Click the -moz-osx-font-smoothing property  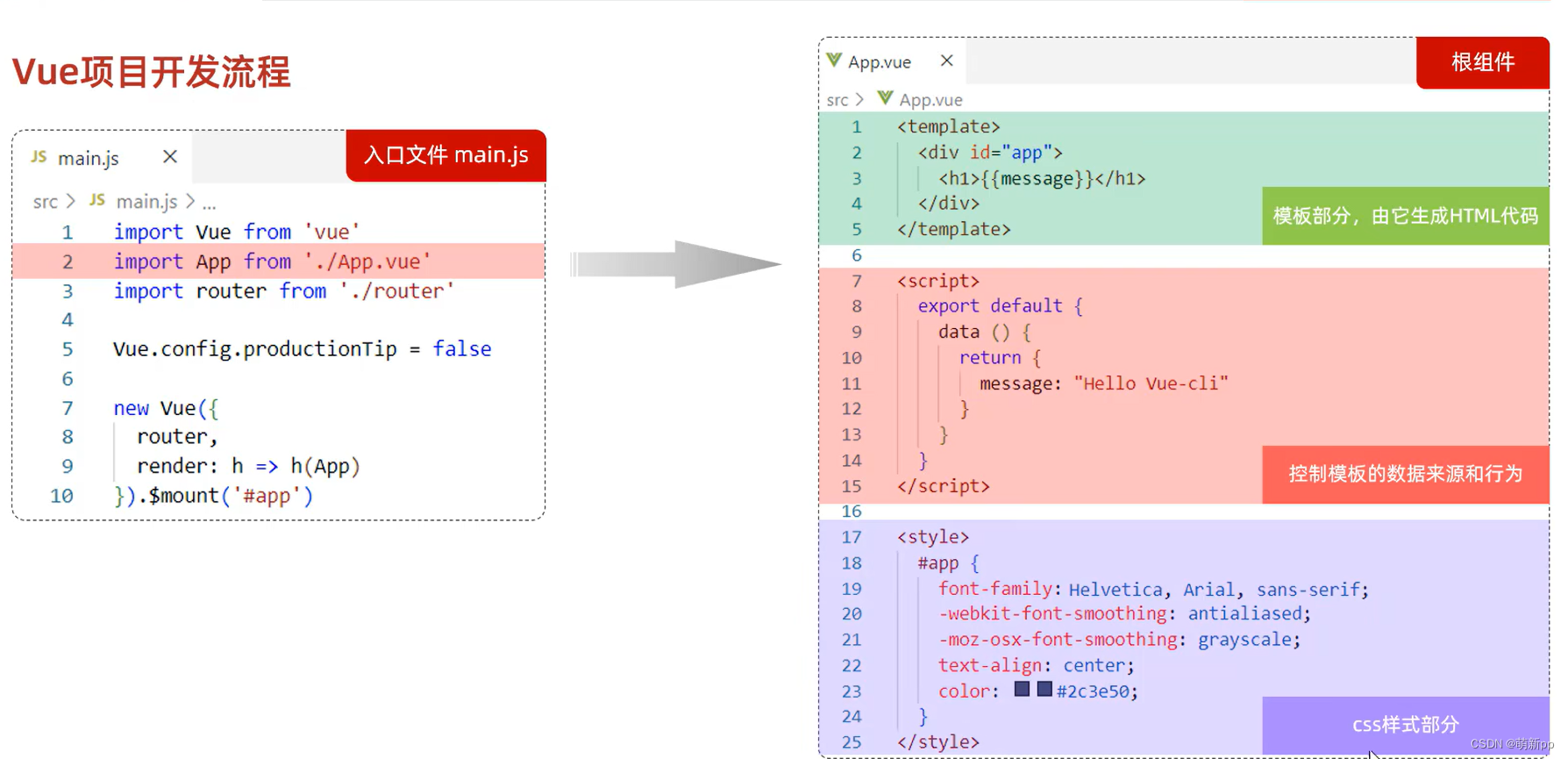coord(1058,640)
